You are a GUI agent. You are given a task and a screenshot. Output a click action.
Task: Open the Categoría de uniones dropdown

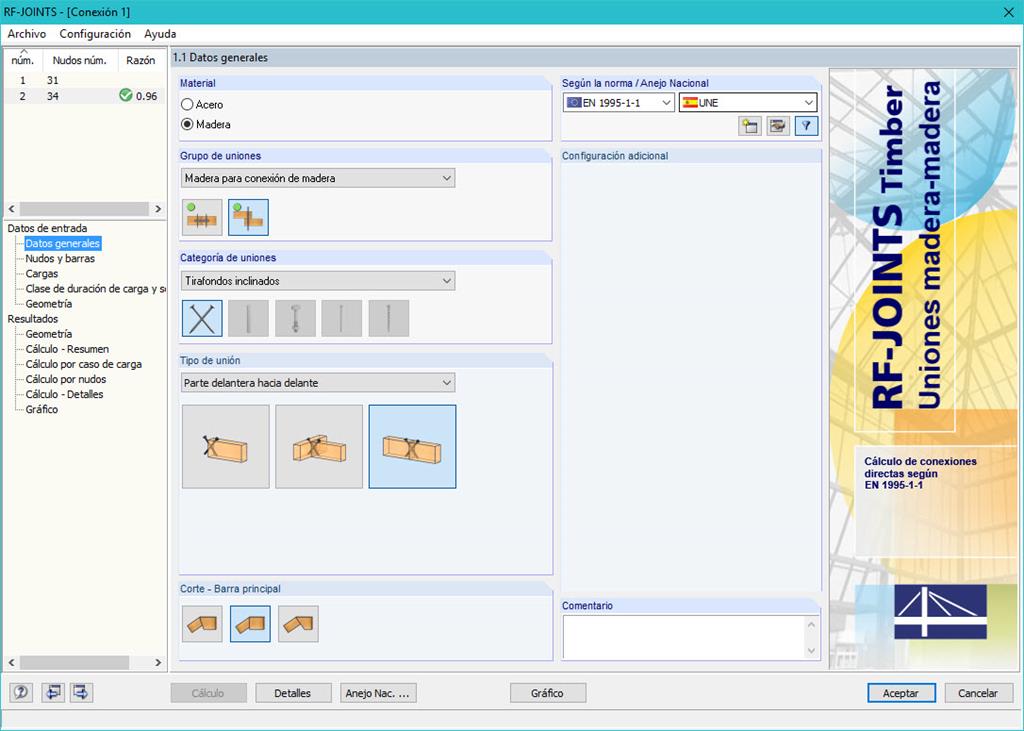(x=318, y=281)
